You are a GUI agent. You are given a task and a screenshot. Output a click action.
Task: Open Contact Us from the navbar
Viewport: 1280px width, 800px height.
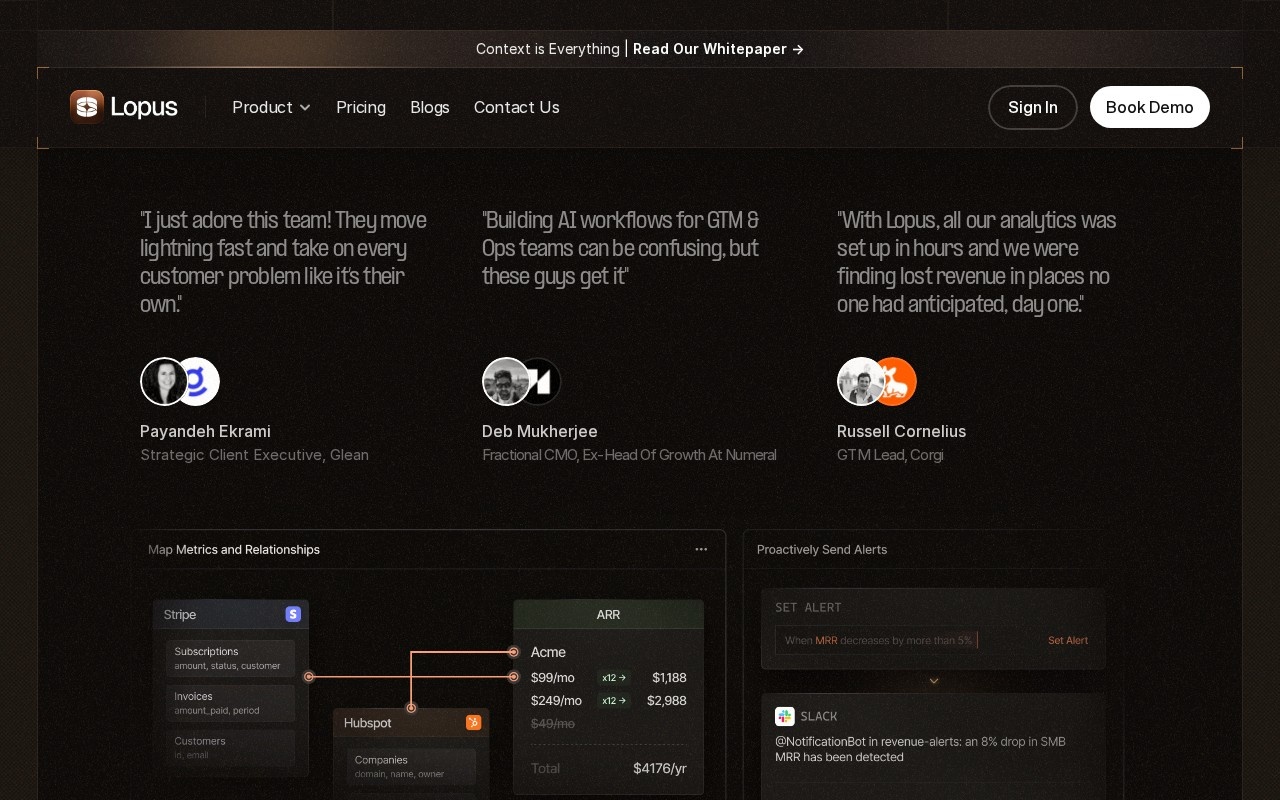pos(517,107)
